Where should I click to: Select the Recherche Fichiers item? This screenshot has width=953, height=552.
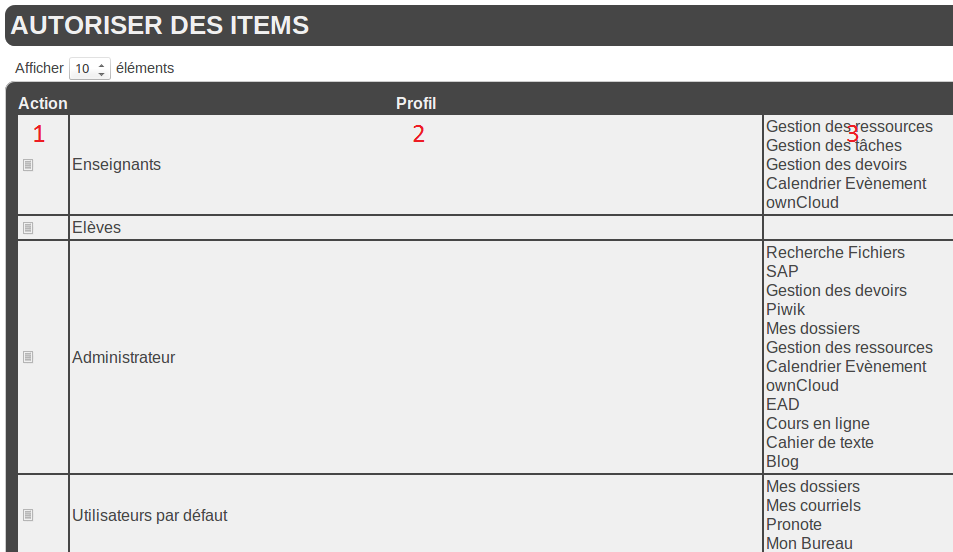835,253
